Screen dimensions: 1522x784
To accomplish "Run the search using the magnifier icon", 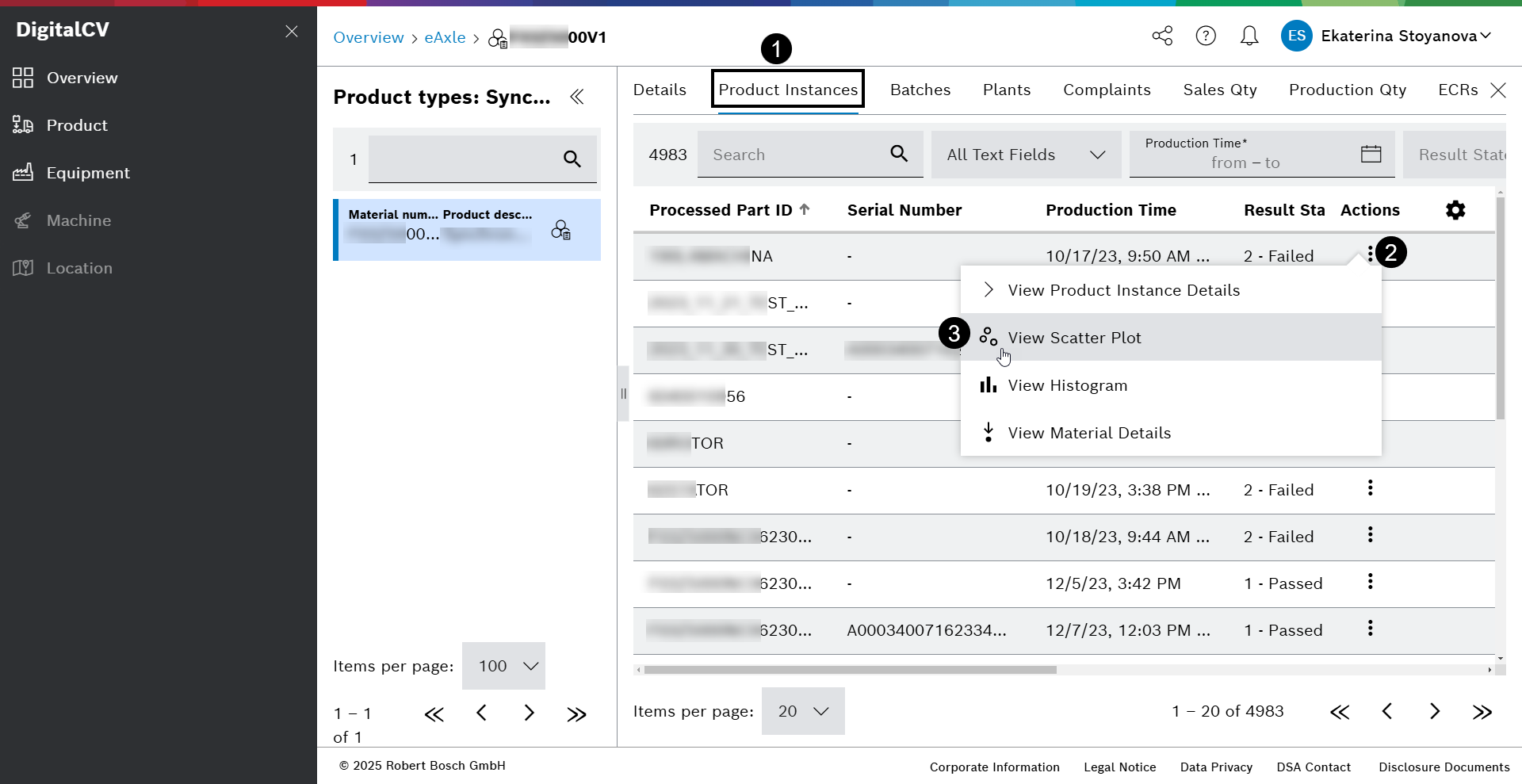I will [899, 154].
